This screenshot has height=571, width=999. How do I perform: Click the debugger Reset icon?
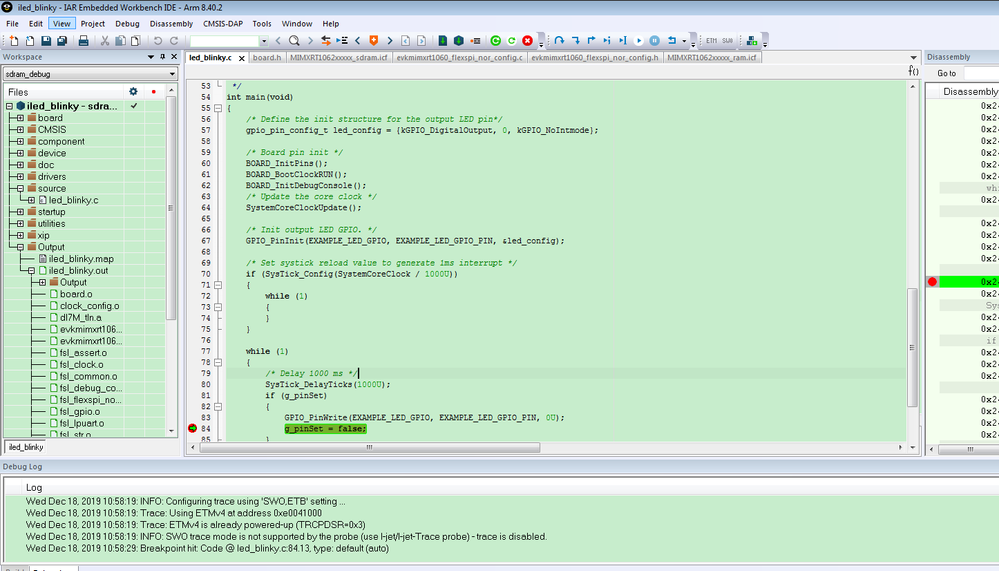pos(672,41)
